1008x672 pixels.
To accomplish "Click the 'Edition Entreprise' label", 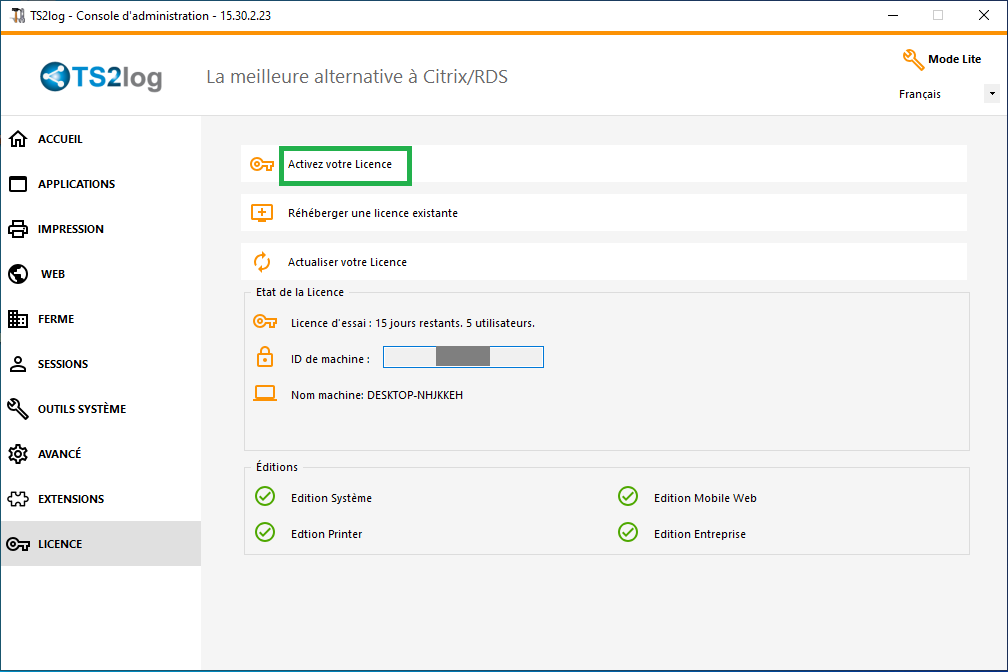I will click(x=700, y=534).
